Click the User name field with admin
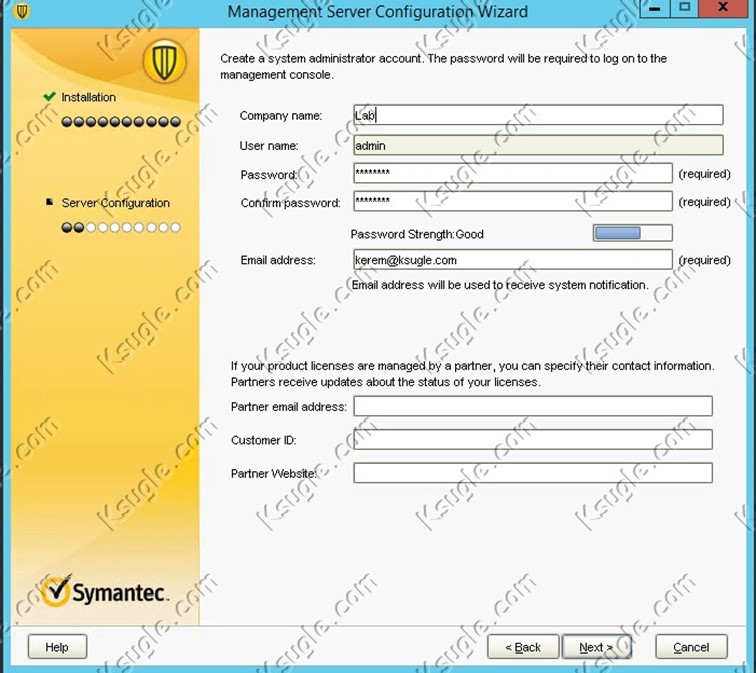The image size is (756, 673). point(538,145)
